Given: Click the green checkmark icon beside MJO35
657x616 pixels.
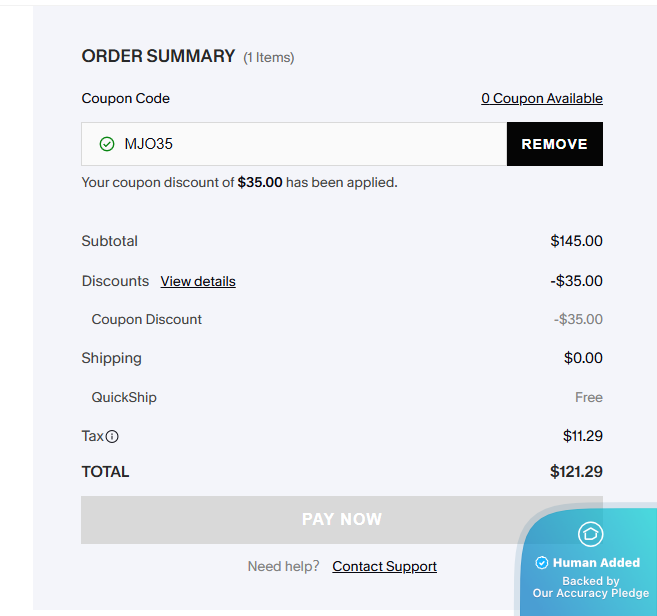Looking at the screenshot, I should 107,144.
